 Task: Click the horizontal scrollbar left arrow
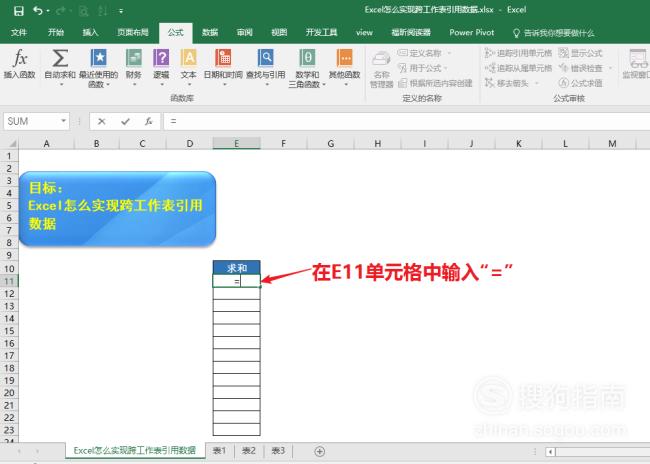(x=550, y=452)
